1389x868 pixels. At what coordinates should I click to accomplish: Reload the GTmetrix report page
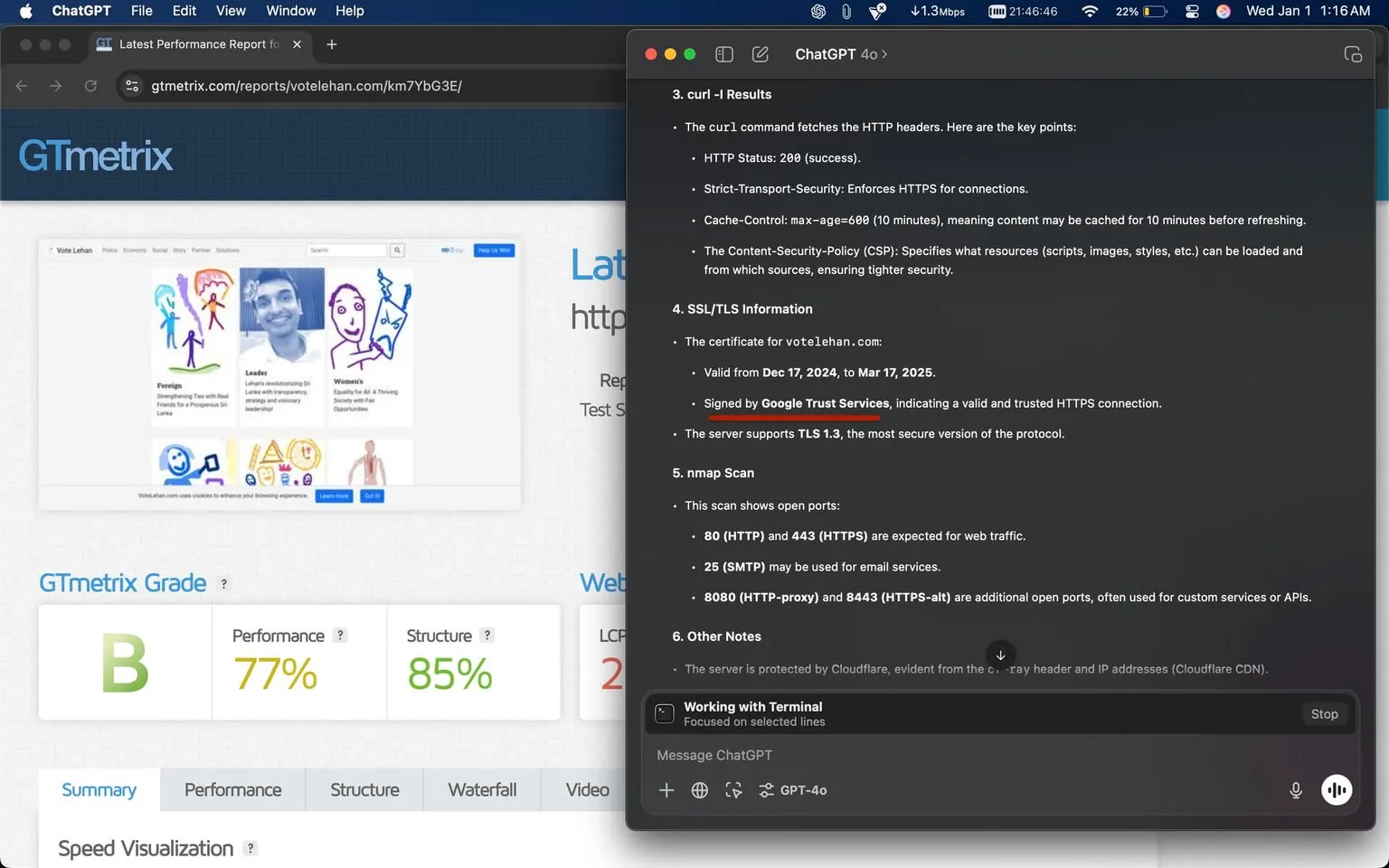[x=90, y=86]
